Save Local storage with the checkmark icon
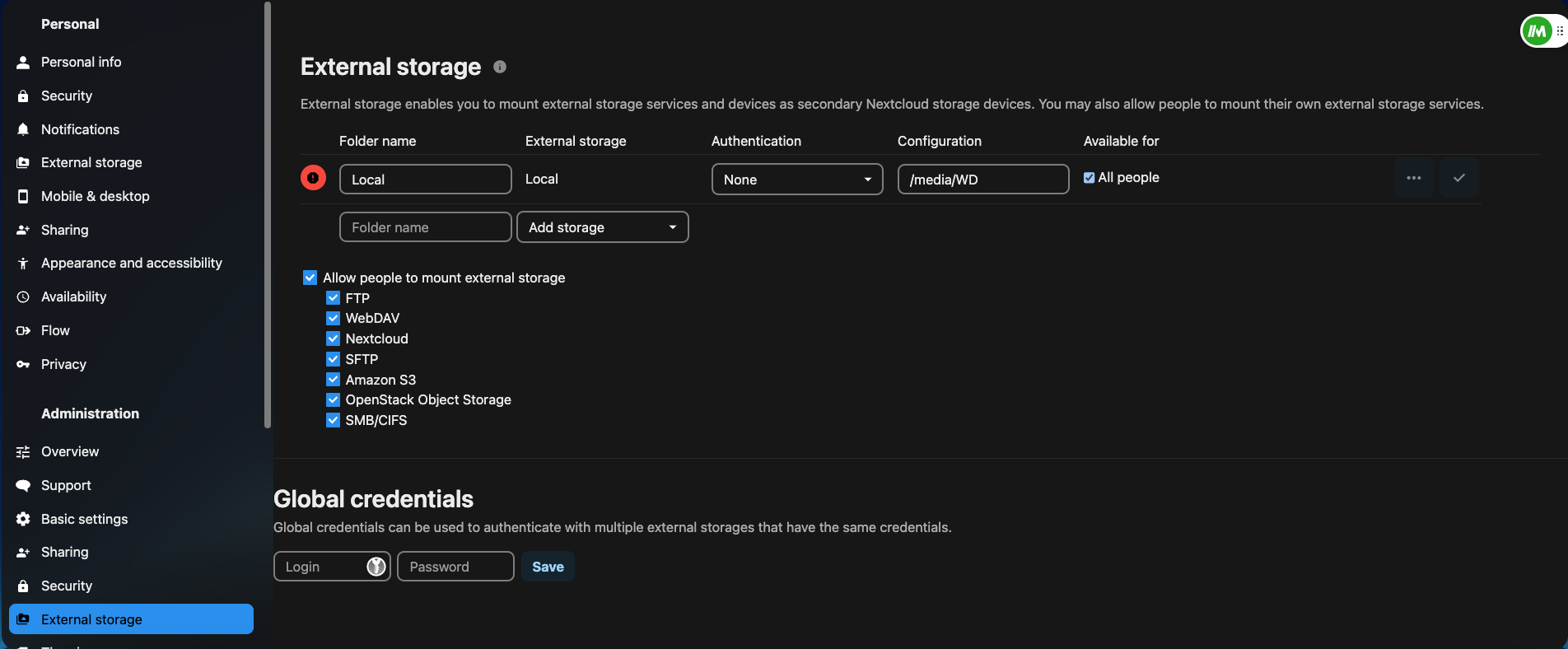This screenshot has height=649, width=1568. [1459, 178]
